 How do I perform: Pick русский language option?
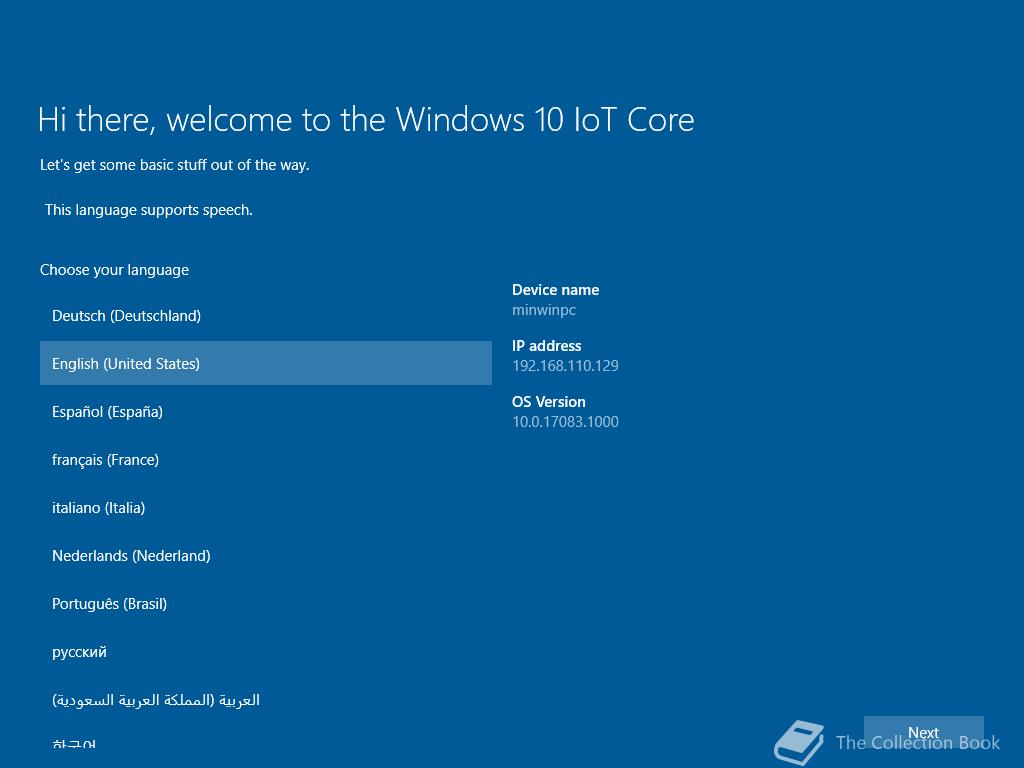pyautogui.click(x=265, y=652)
